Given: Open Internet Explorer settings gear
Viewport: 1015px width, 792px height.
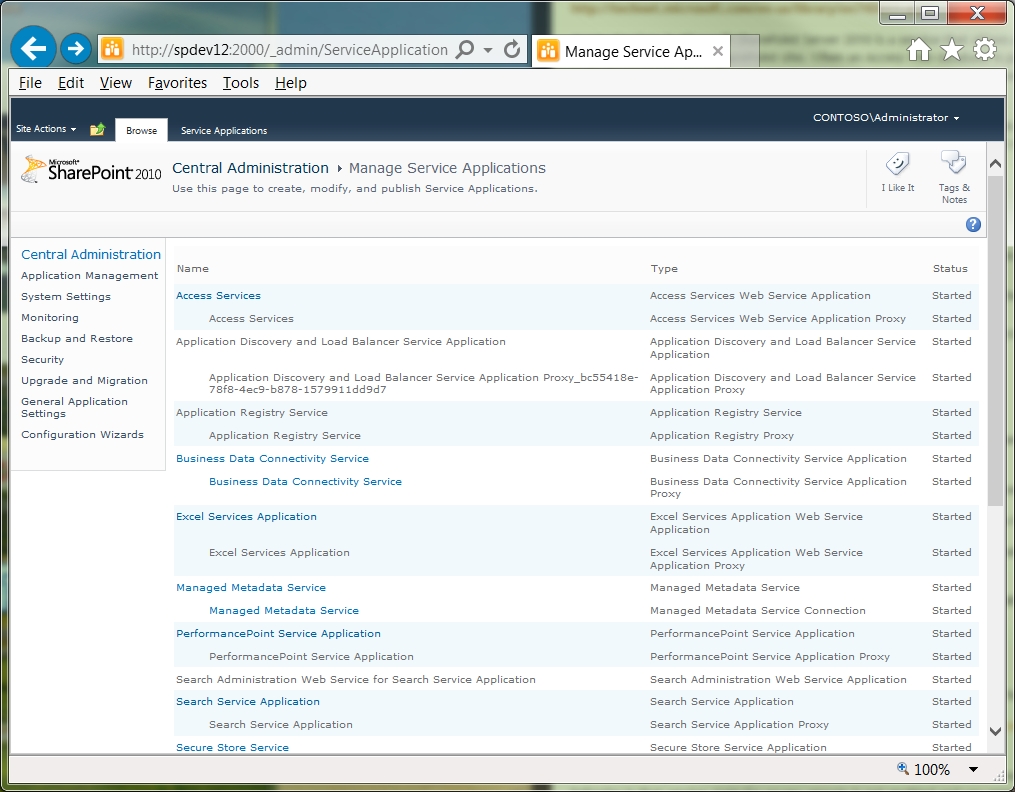Looking at the screenshot, I should 985,48.
